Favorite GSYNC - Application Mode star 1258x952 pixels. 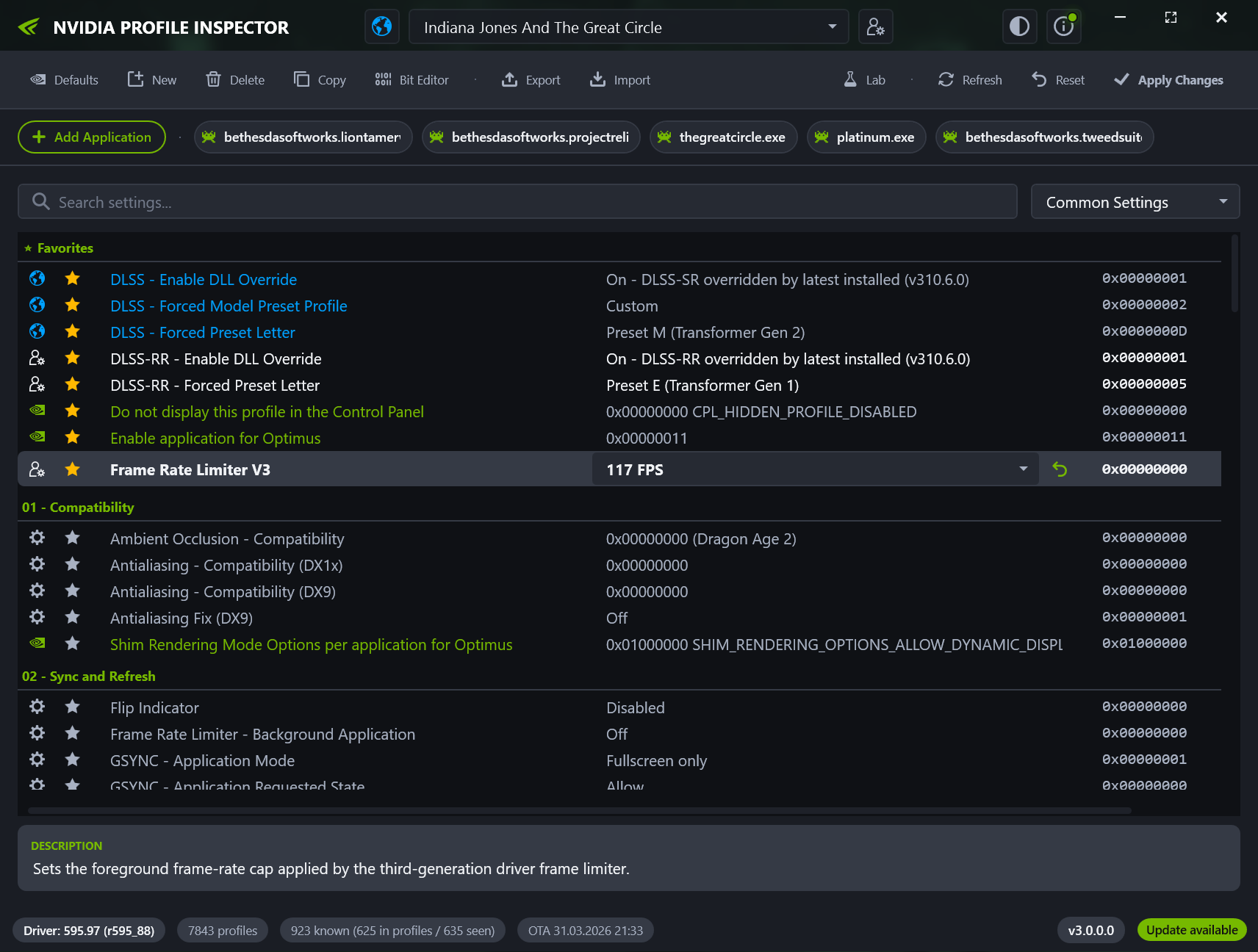(72, 760)
